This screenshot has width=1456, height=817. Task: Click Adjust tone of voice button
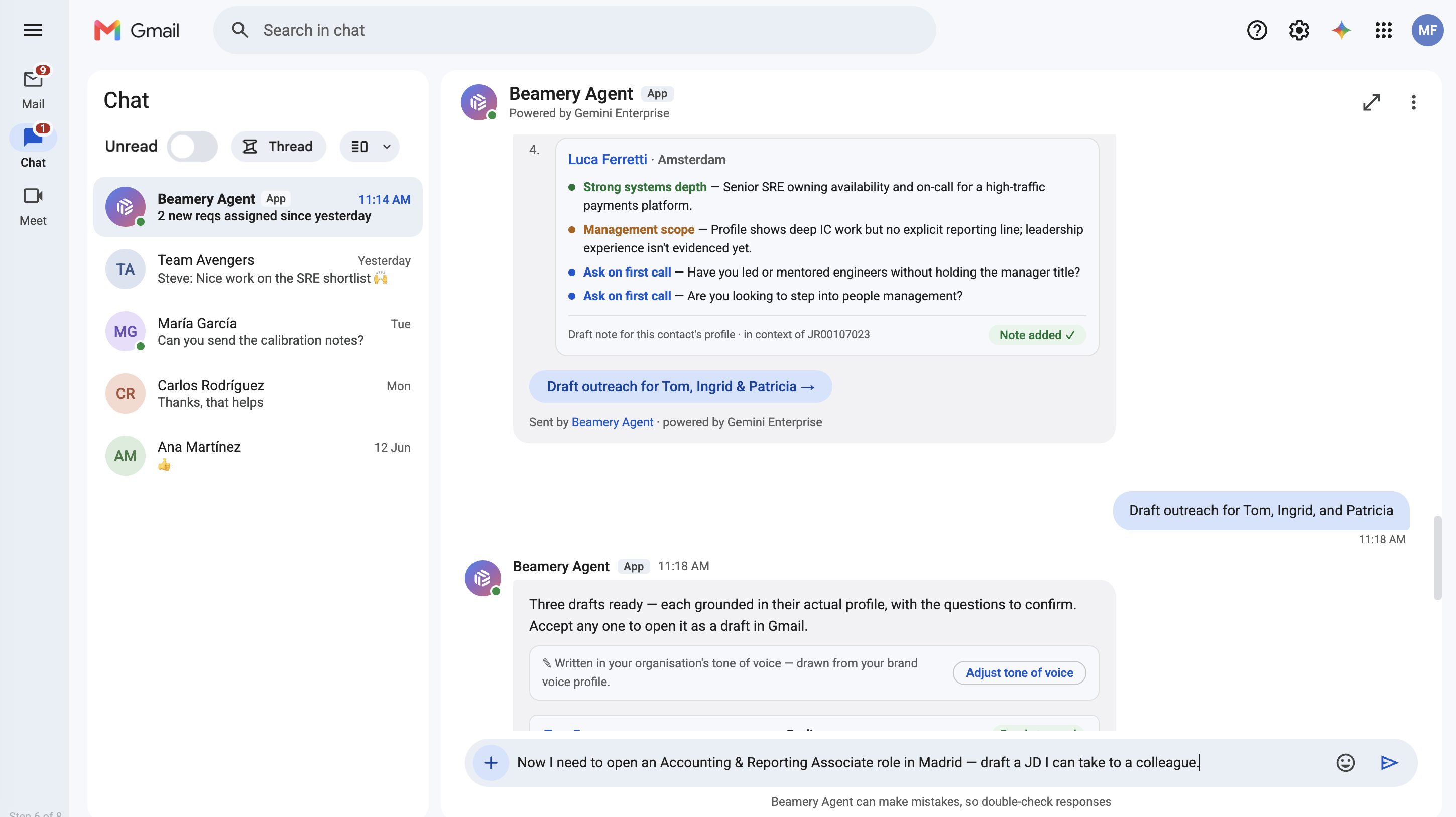tap(1019, 672)
